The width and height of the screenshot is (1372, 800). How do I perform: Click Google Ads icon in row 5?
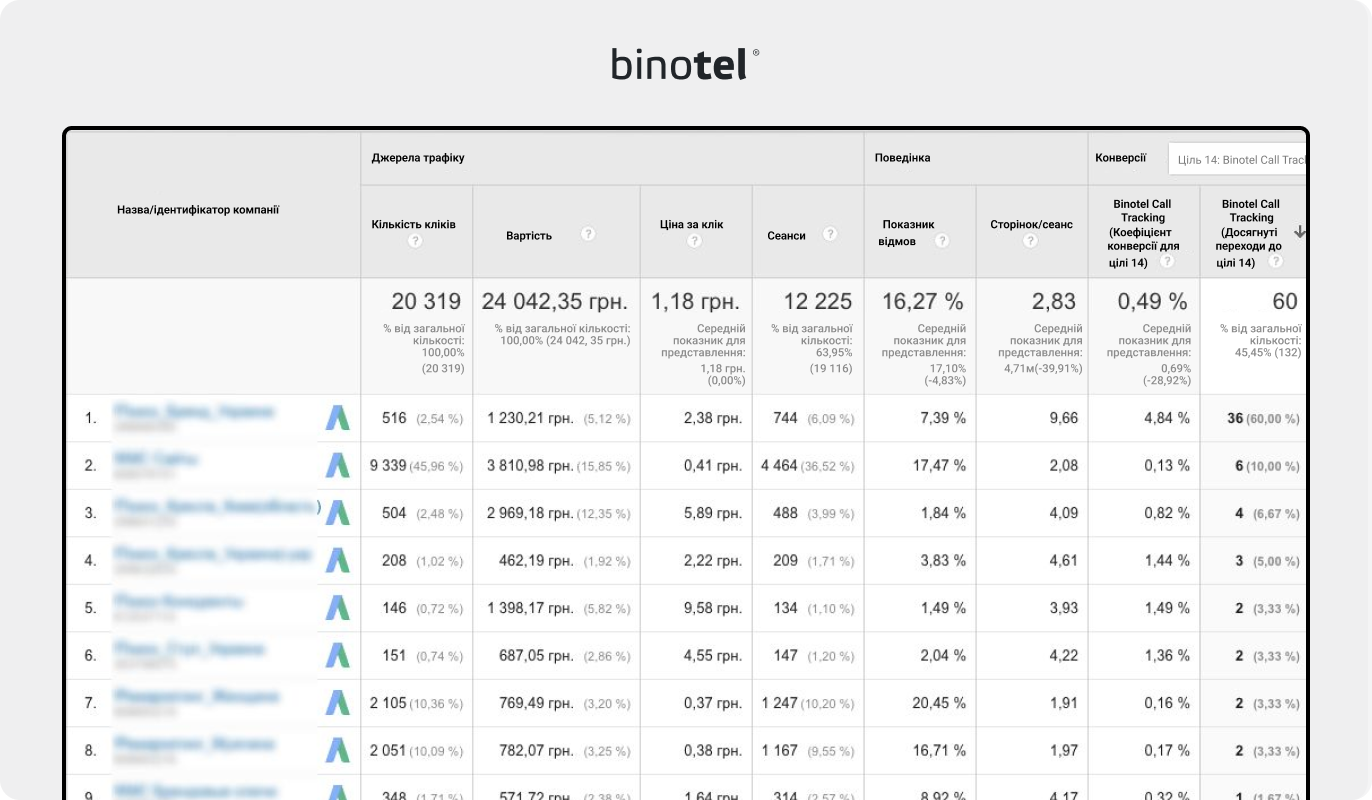pyautogui.click(x=338, y=608)
